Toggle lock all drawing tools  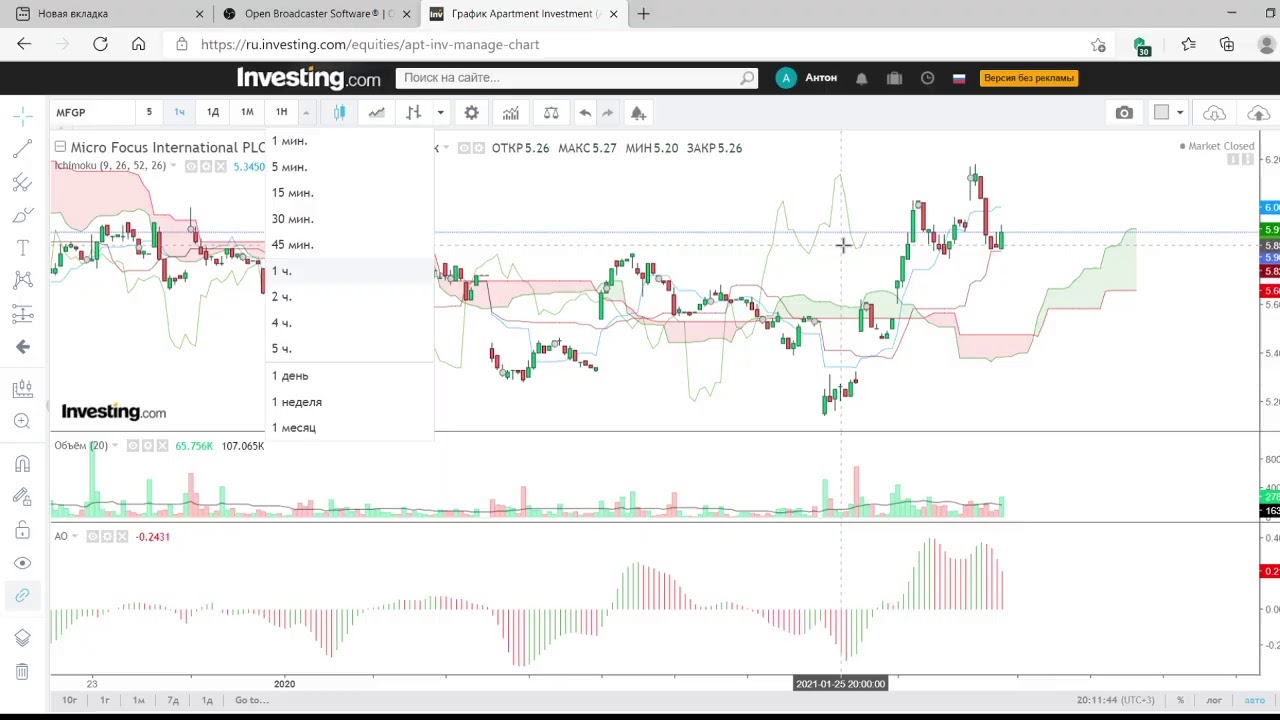[x=23, y=530]
